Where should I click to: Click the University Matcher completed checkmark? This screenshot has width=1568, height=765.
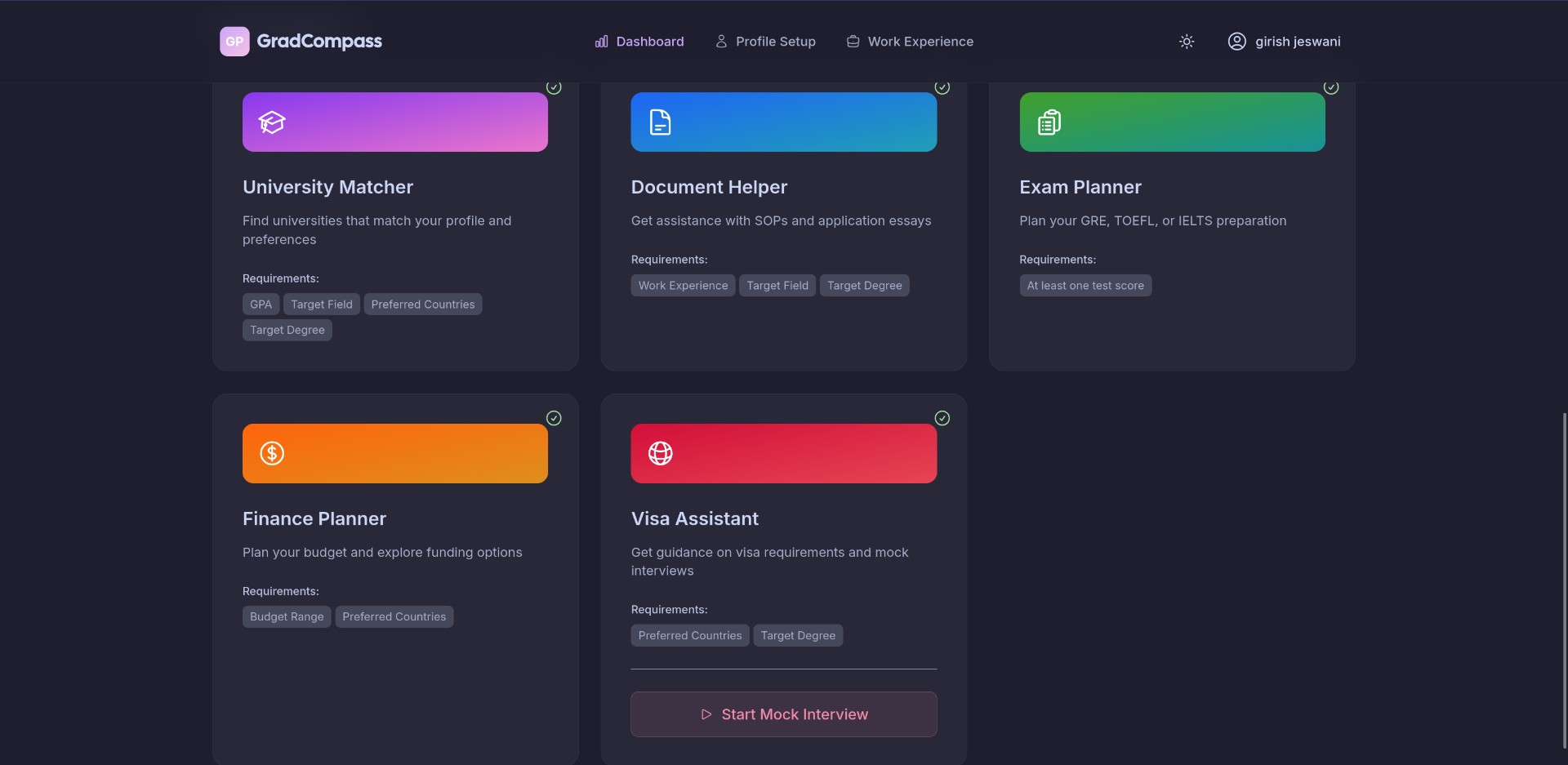[554, 87]
